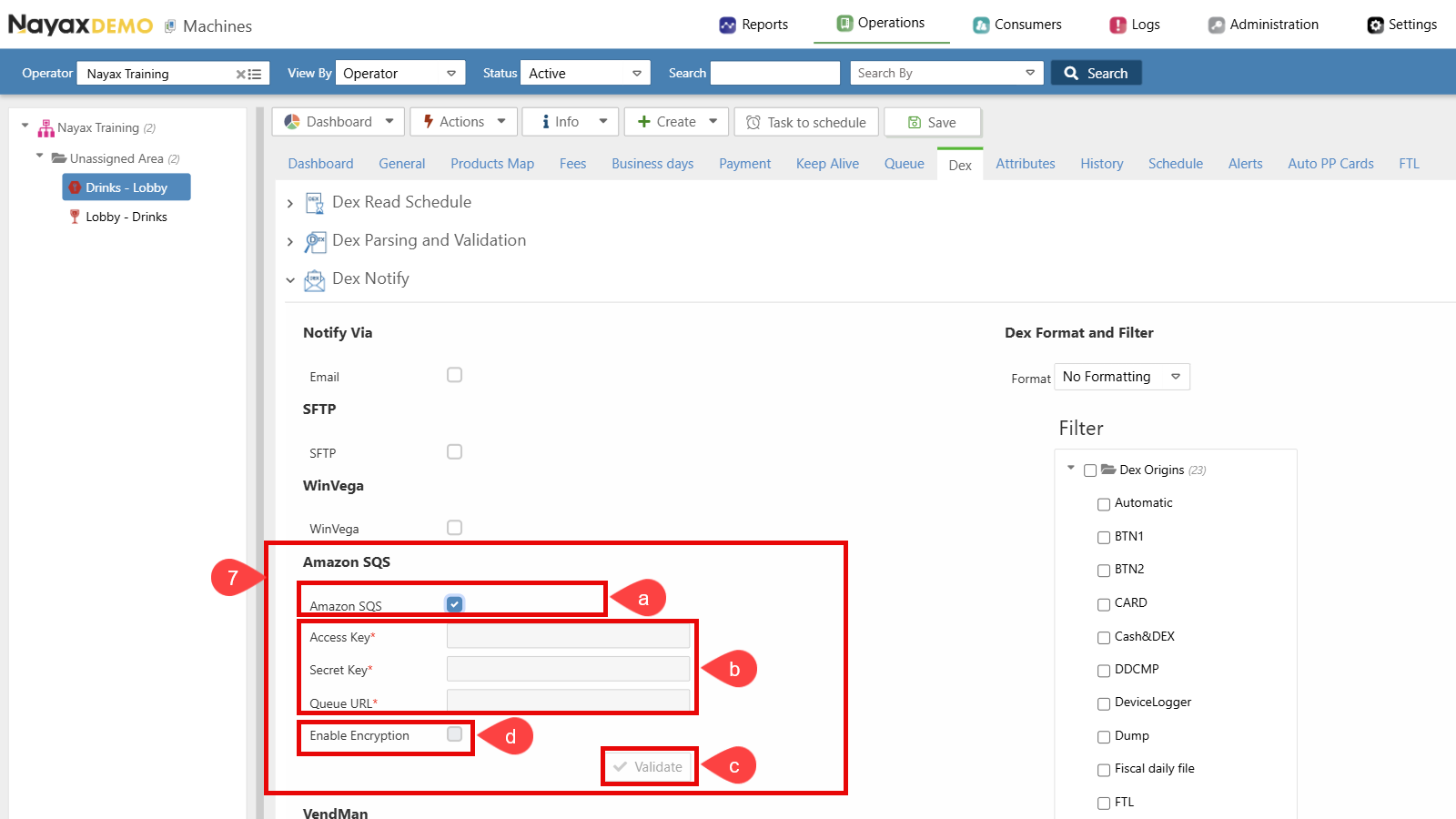Click the Queue URL input field
Viewport: 1456px width, 819px height.
[569, 701]
